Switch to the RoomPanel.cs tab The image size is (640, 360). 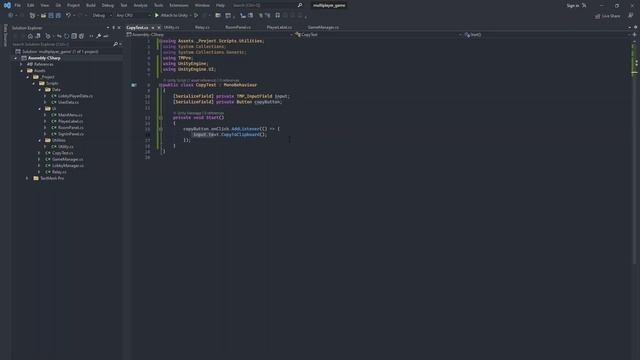(238, 27)
